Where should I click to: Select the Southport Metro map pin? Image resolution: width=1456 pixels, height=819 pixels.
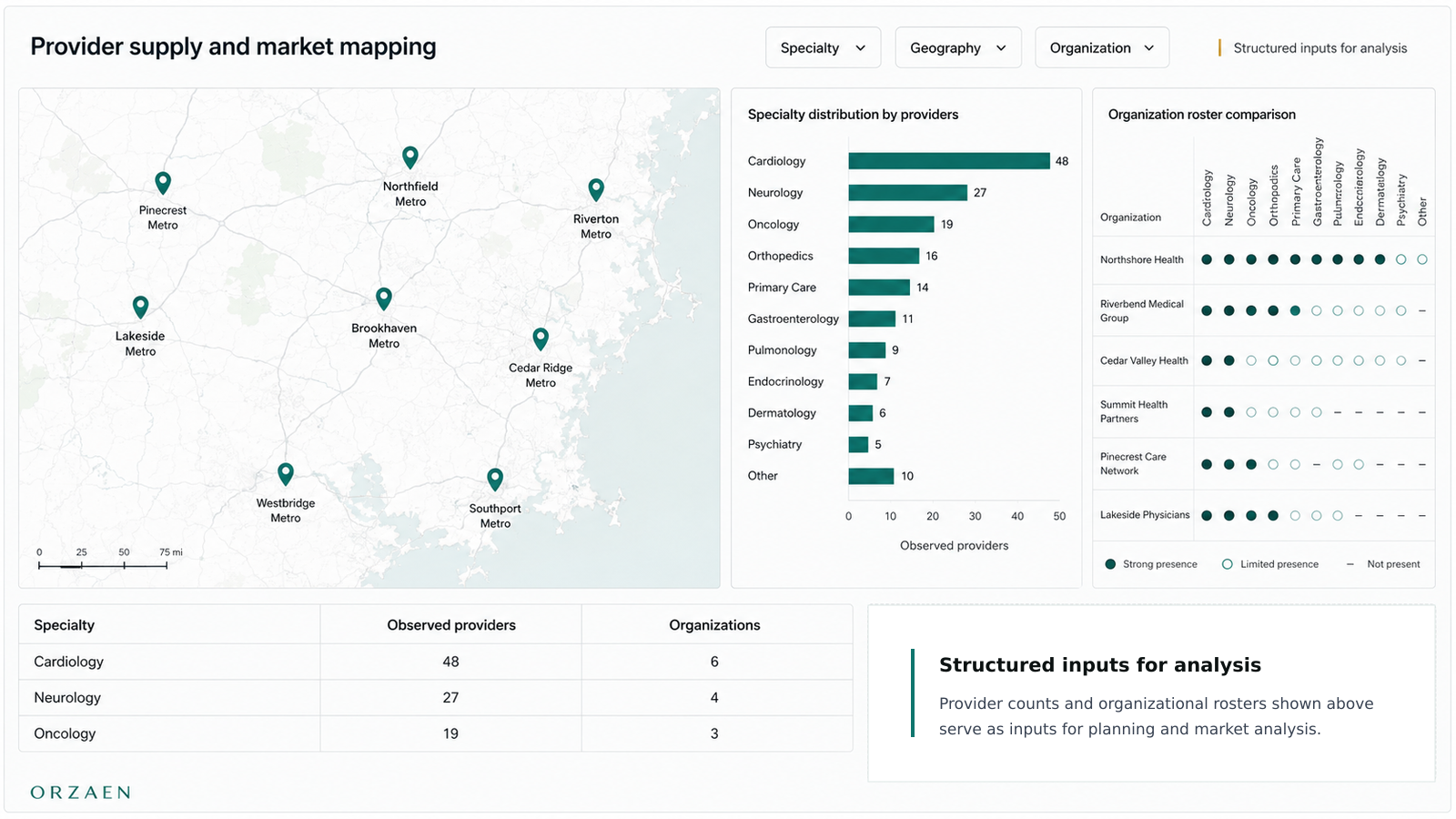(x=495, y=479)
